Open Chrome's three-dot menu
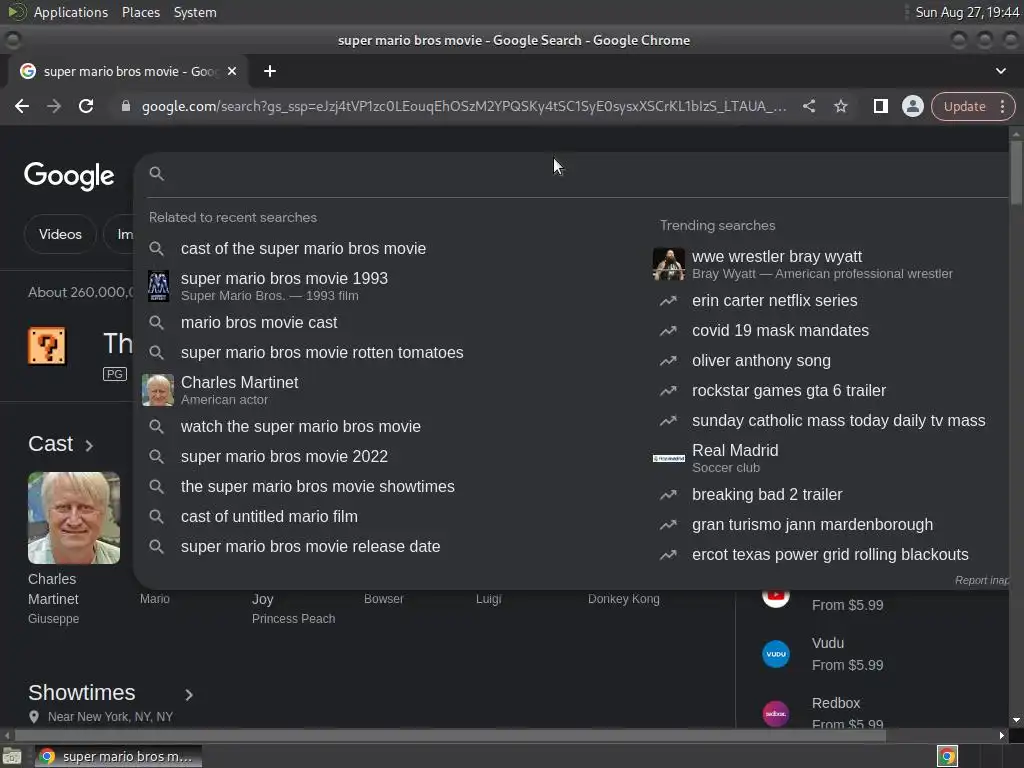Screen dimensions: 1024x768 pyautogui.click(x=1002, y=106)
